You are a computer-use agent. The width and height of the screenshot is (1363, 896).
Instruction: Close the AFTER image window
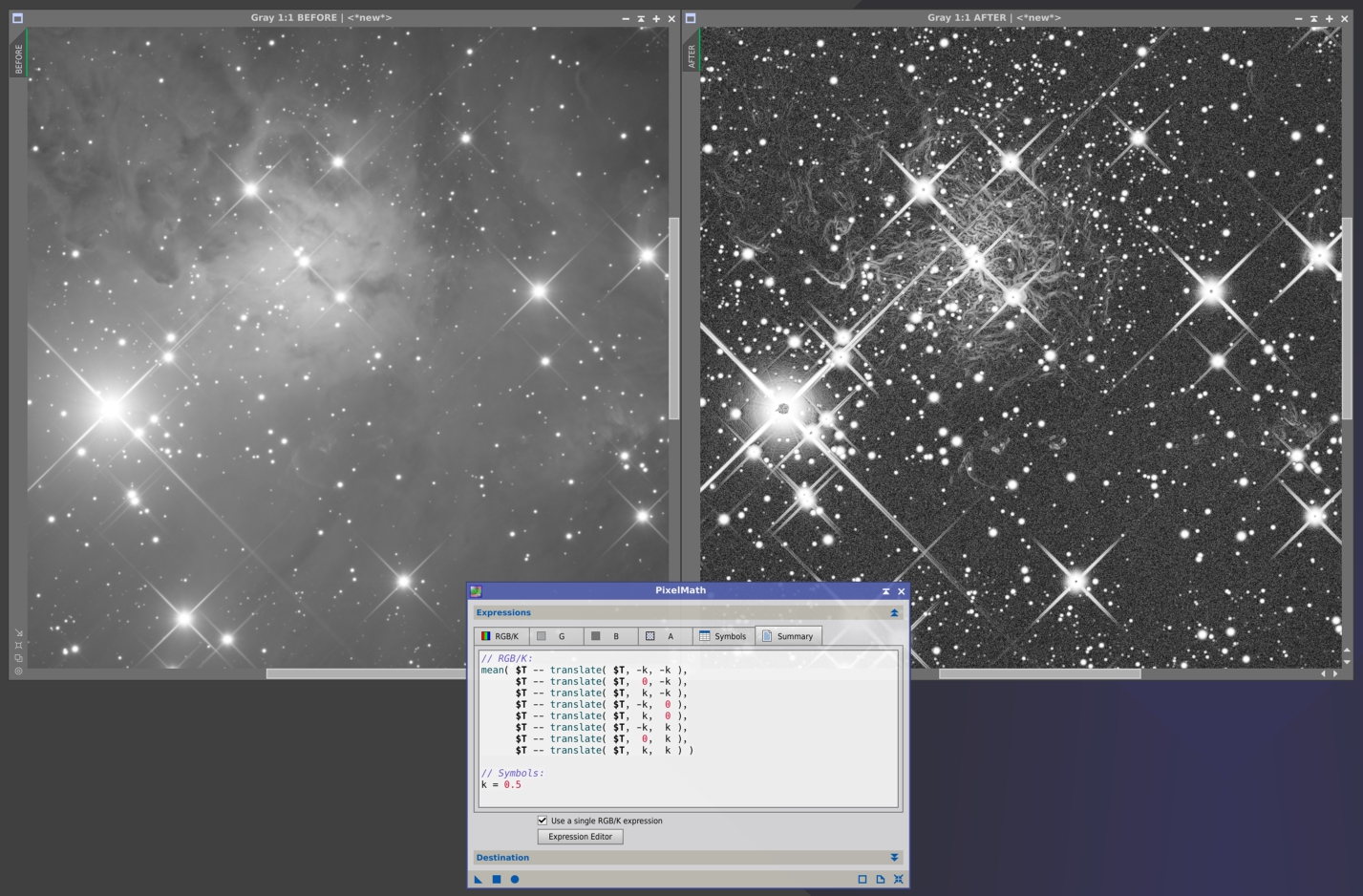pos(1344,18)
